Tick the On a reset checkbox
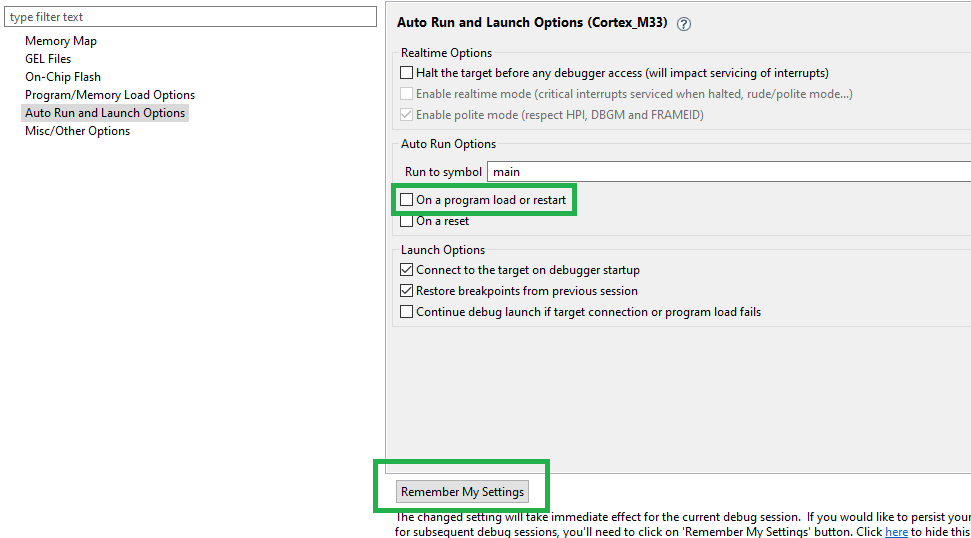Screen dimensions: 971x538 pos(407,221)
